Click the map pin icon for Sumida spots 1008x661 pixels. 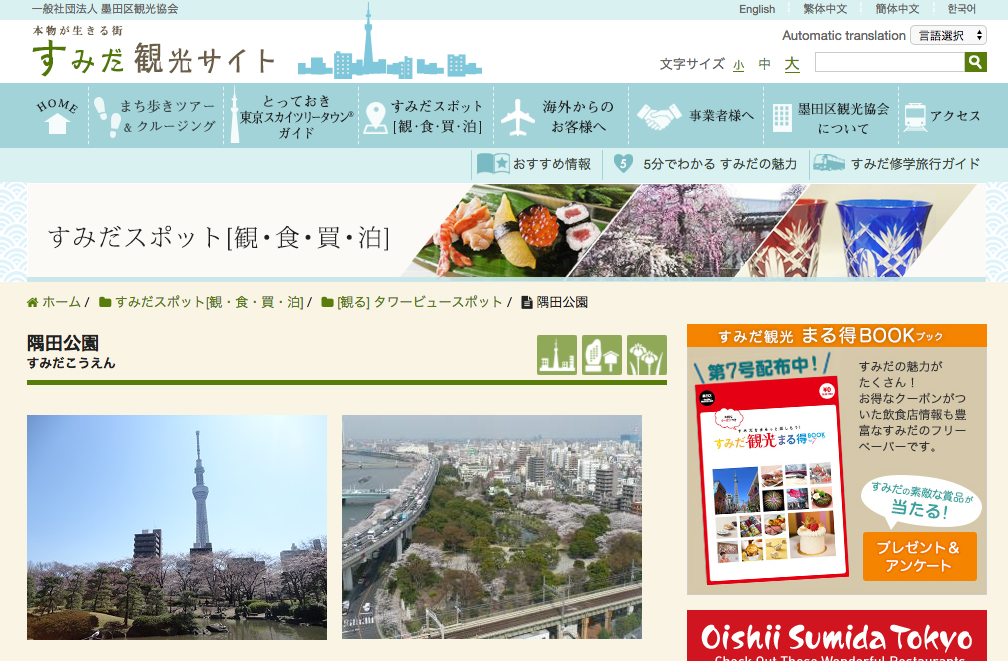(375, 118)
